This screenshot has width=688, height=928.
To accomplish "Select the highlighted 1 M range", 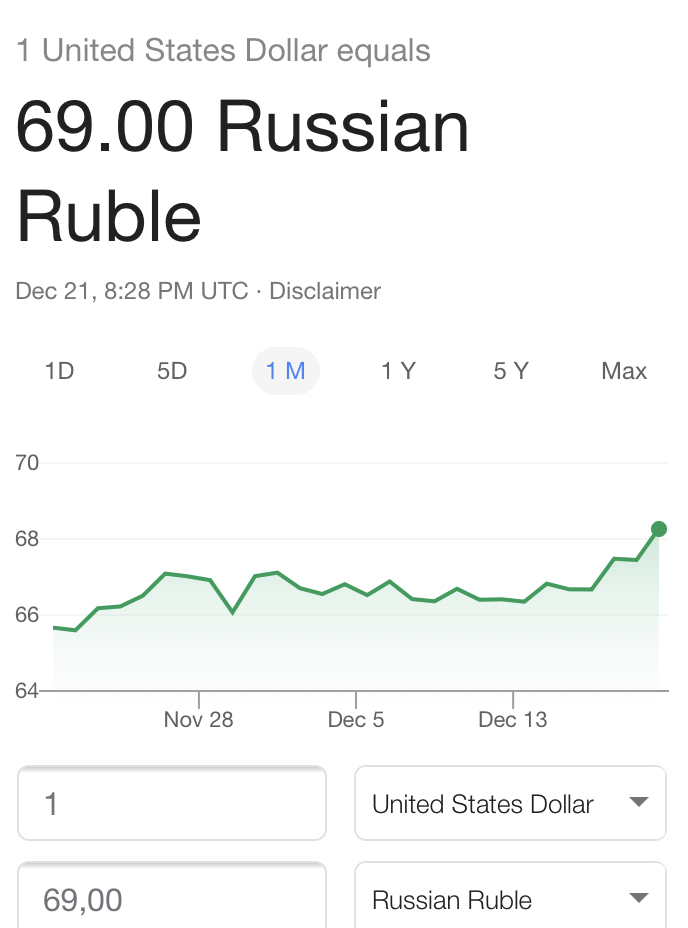I will click(x=286, y=371).
